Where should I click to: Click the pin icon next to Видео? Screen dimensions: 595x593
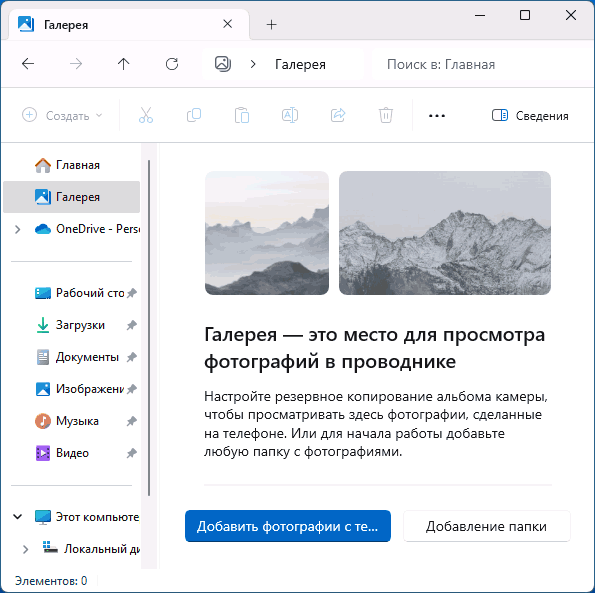pyautogui.click(x=132, y=453)
